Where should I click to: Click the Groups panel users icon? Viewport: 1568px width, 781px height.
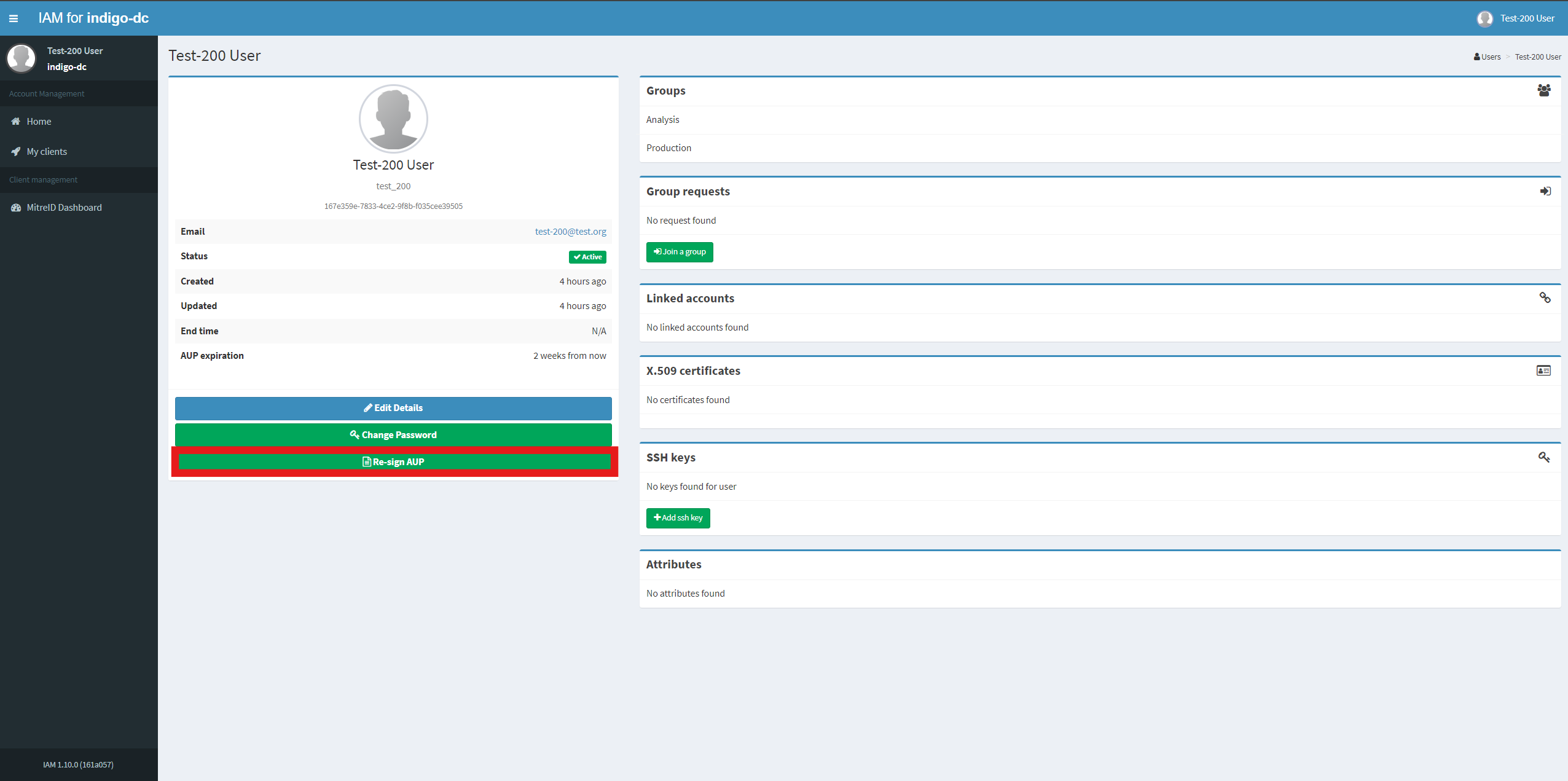(x=1543, y=90)
